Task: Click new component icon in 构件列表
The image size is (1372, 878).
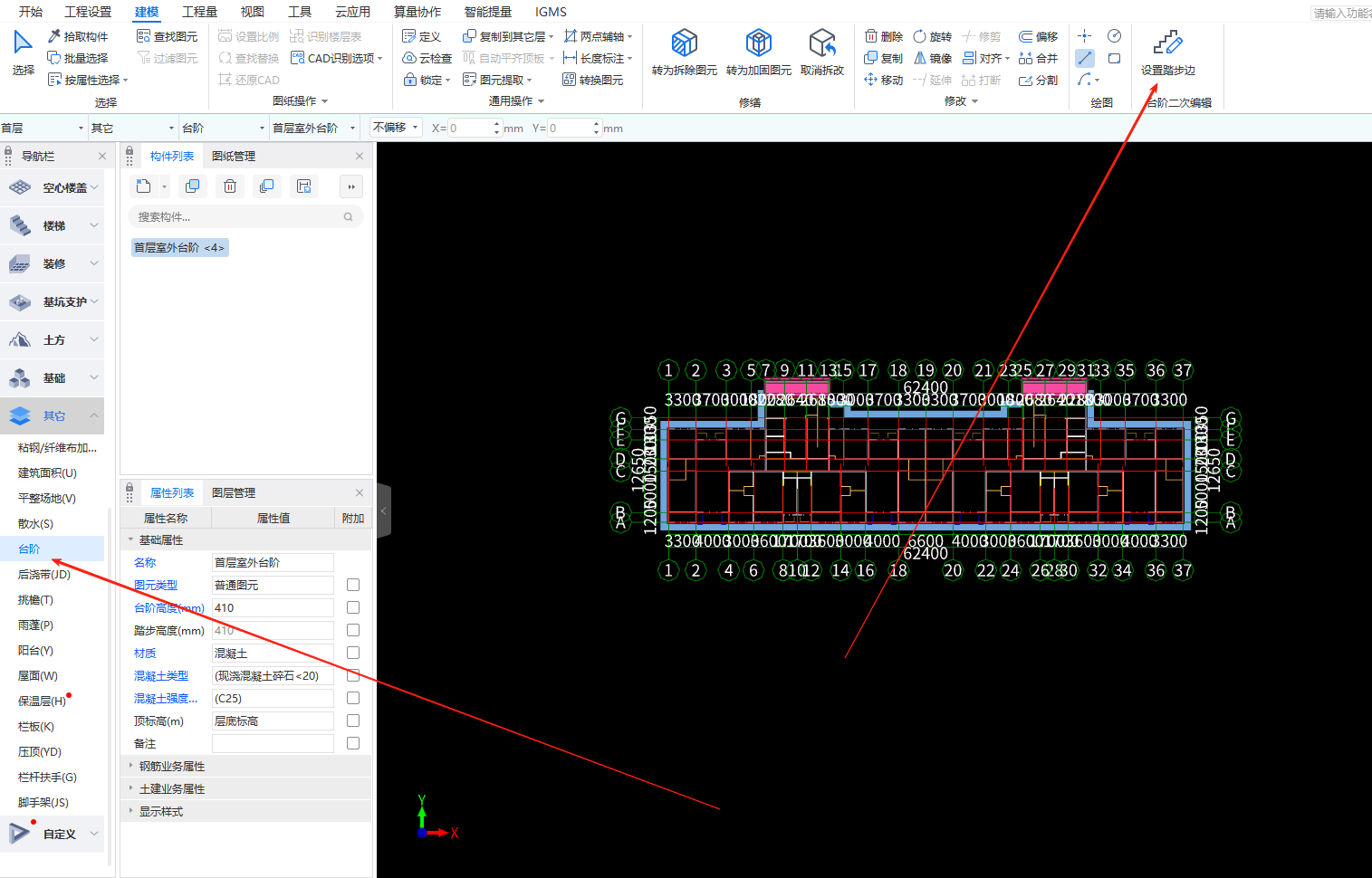Action: point(143,186)
